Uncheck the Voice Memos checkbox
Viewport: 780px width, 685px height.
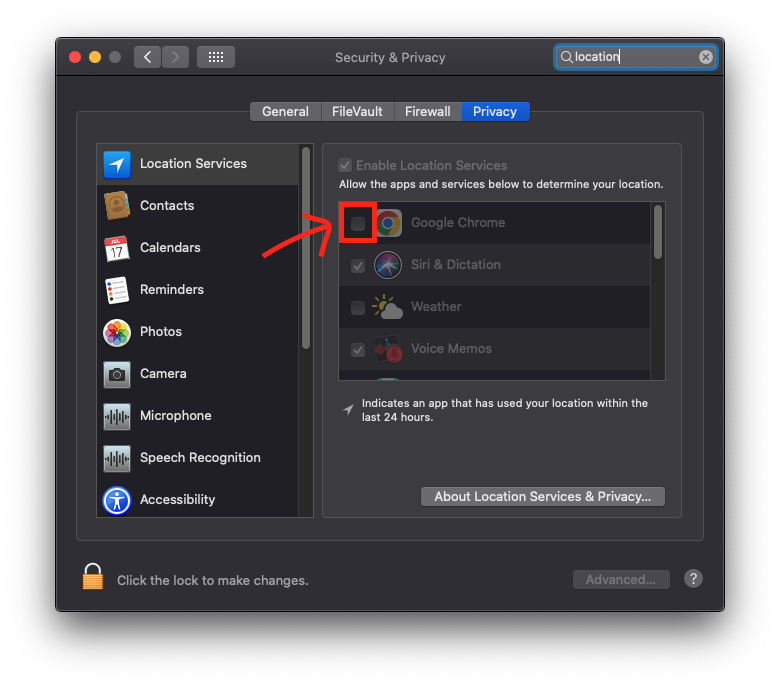point(358,350)
